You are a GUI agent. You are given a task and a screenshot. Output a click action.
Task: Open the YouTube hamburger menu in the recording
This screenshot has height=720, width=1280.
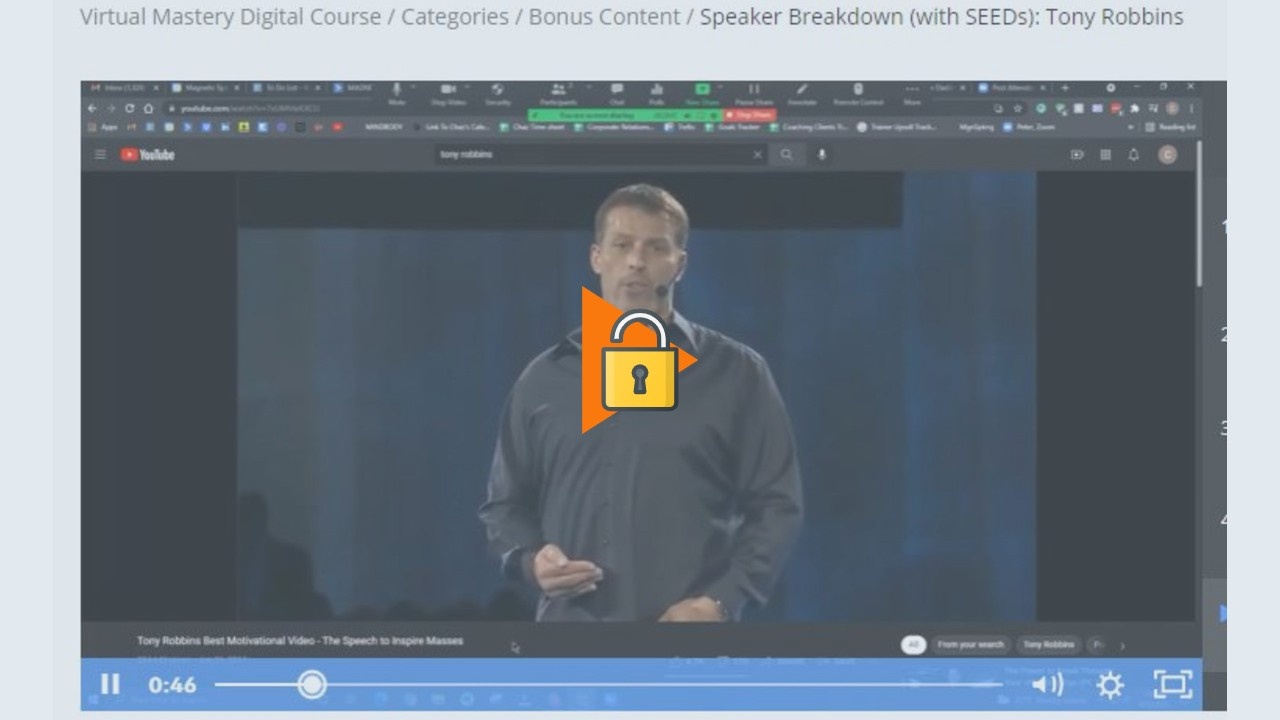click(x=100, y=154)
